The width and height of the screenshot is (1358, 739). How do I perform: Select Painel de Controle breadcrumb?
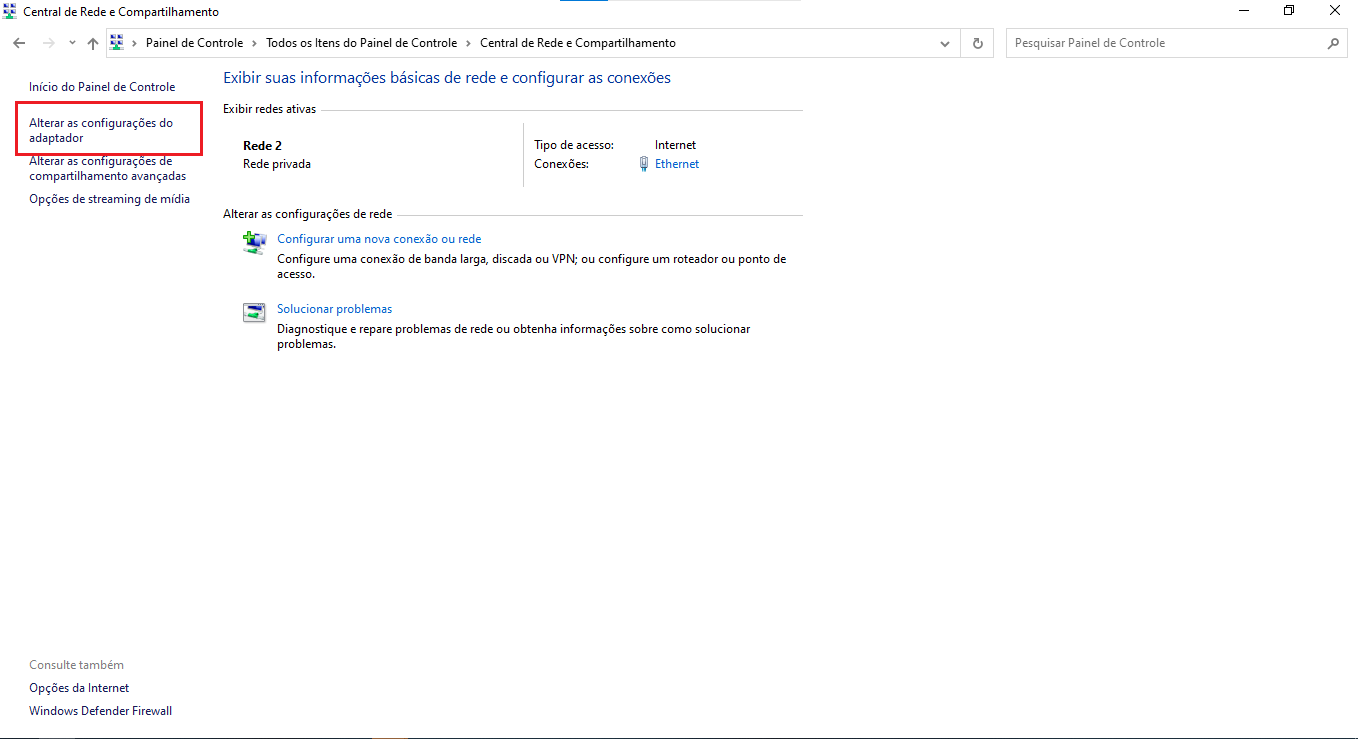tap(194, 43)
